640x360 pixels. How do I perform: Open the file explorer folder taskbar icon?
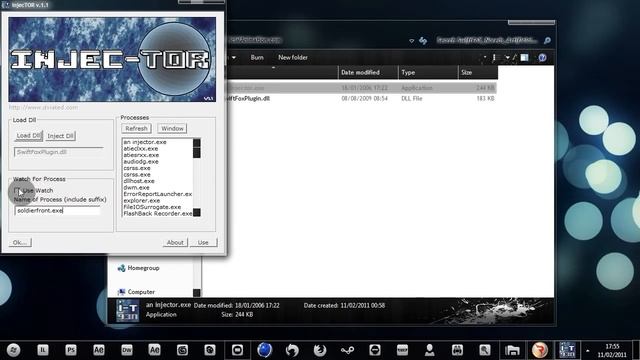coord(512,350)
